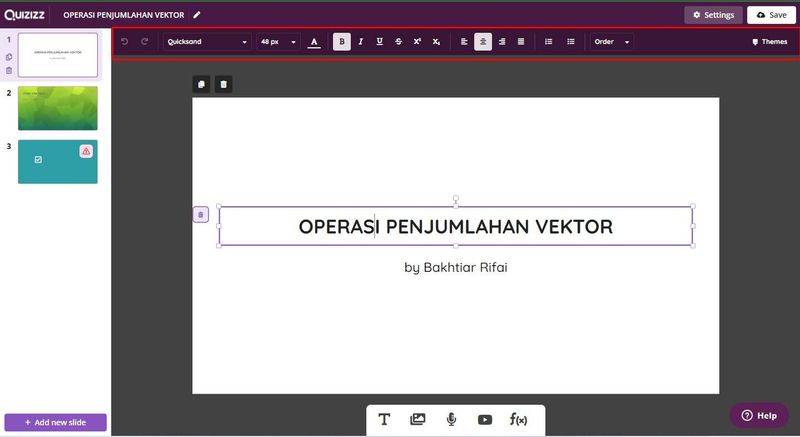Toggle bold formatting
Viewport: 800px width, 437px height.
342,42
